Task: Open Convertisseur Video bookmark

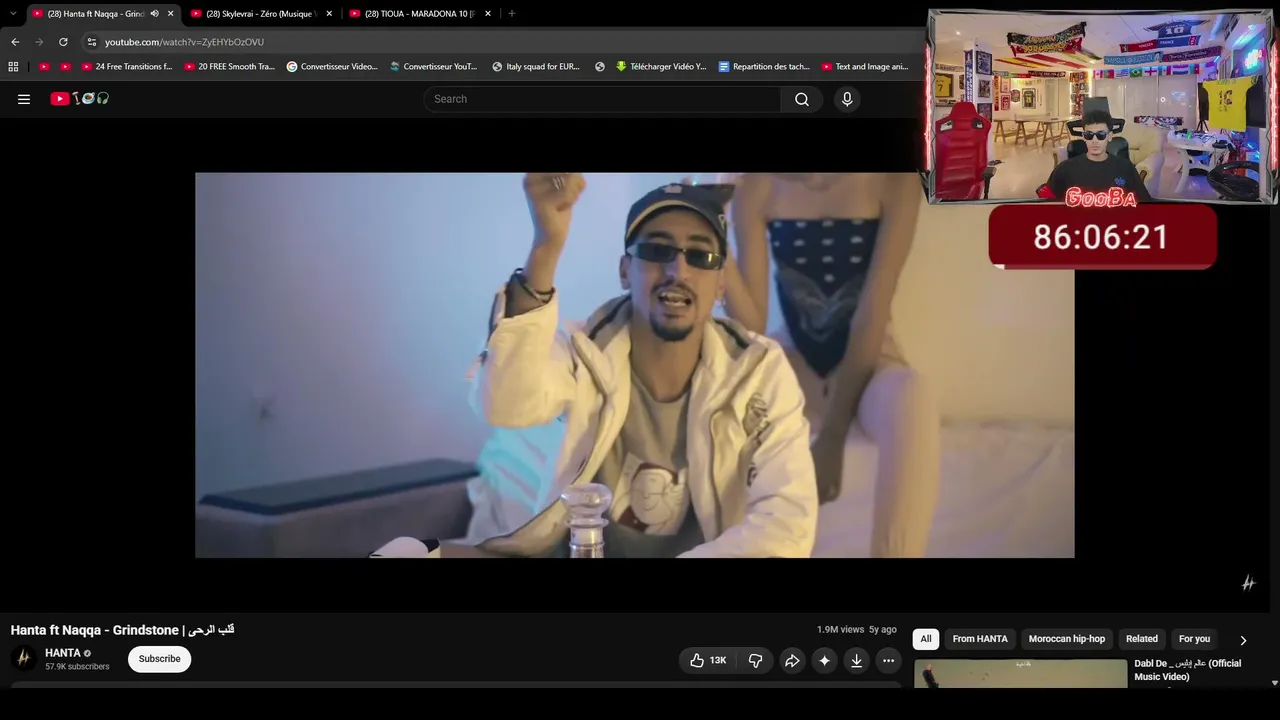Action: [332, 67]
